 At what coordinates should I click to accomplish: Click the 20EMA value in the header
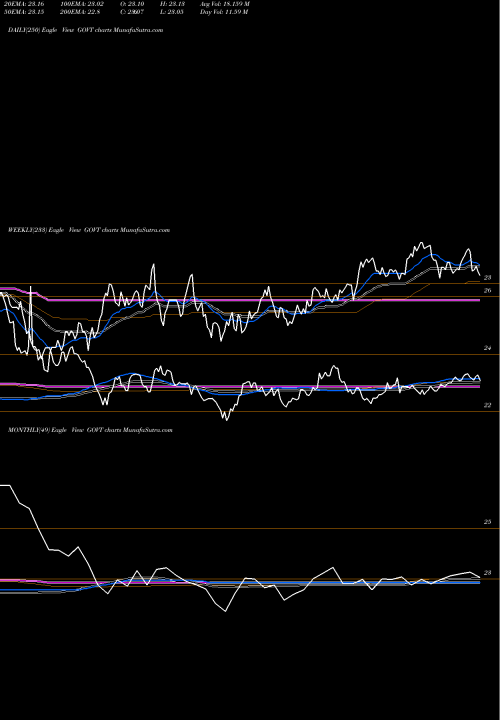24,4
